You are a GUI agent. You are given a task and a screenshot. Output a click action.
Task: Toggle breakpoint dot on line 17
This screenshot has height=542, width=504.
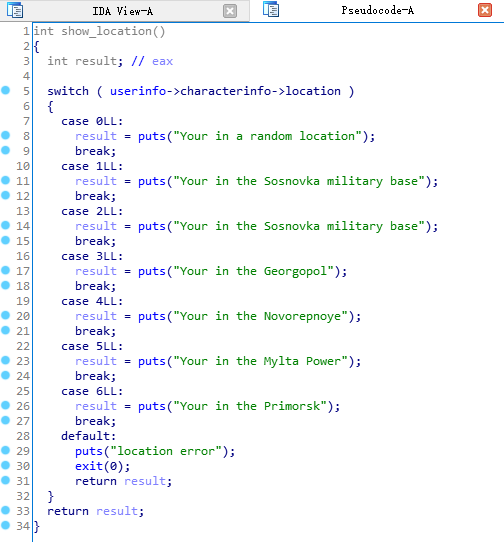[6, 270]
